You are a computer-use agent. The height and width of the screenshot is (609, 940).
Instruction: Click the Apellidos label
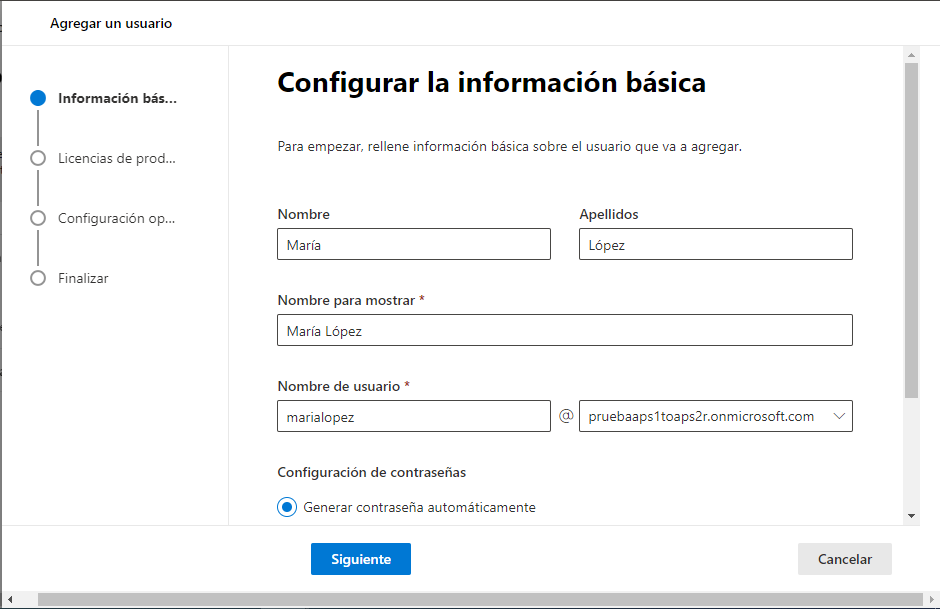tap(608, 215)
